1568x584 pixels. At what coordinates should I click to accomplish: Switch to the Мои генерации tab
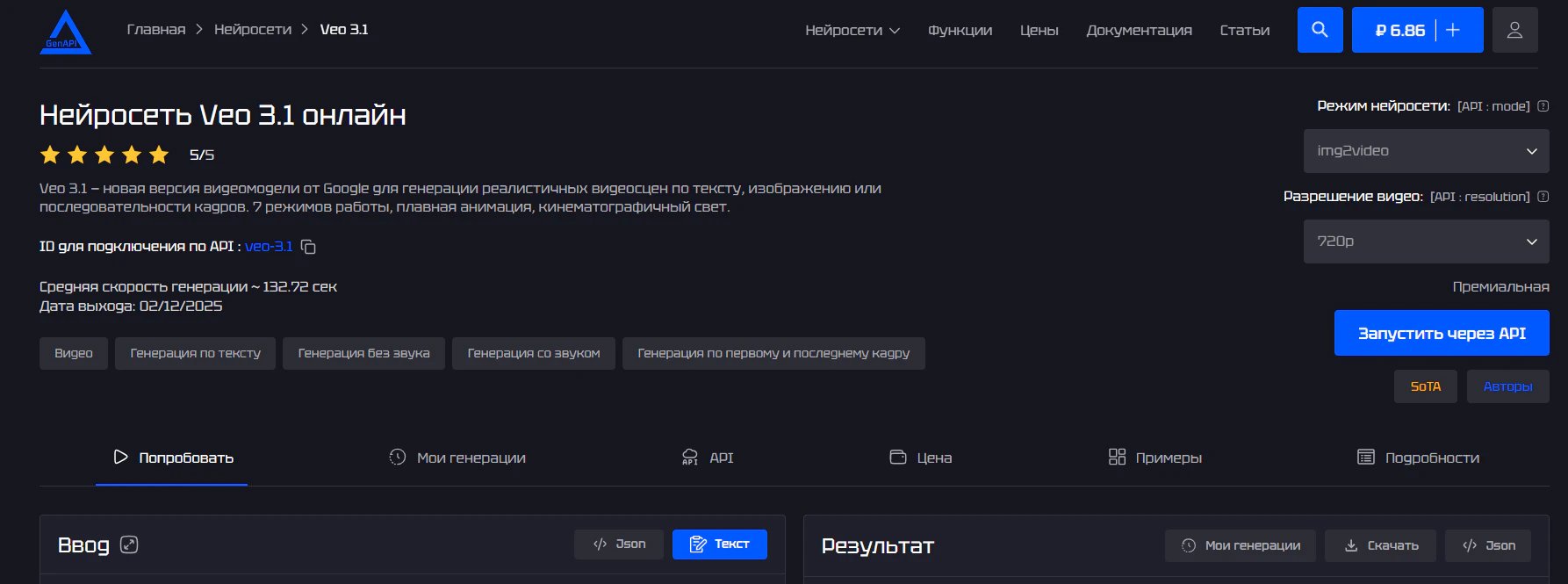pos(457,458)
